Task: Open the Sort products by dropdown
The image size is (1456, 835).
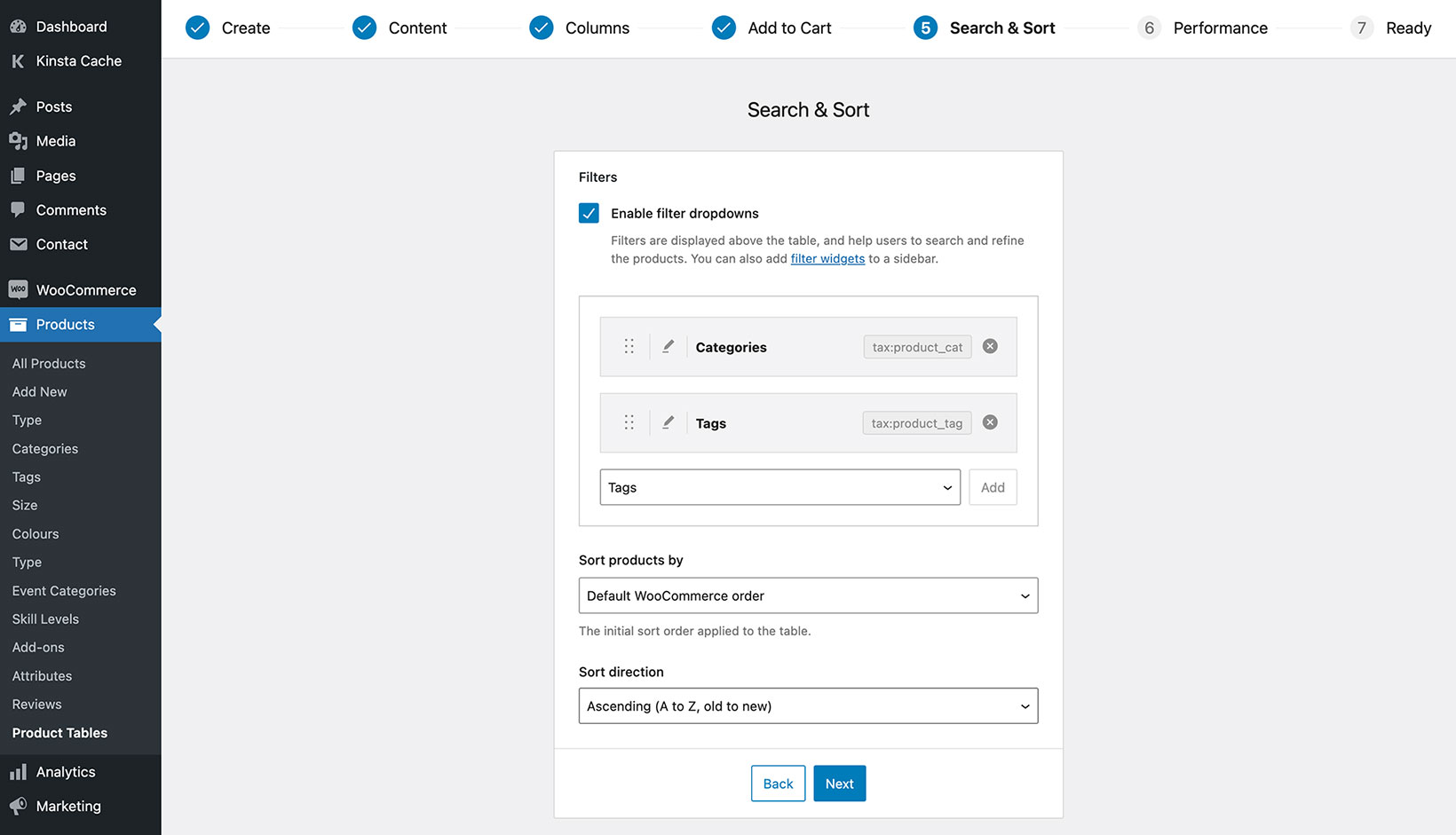Action: (x=807, y=595)
